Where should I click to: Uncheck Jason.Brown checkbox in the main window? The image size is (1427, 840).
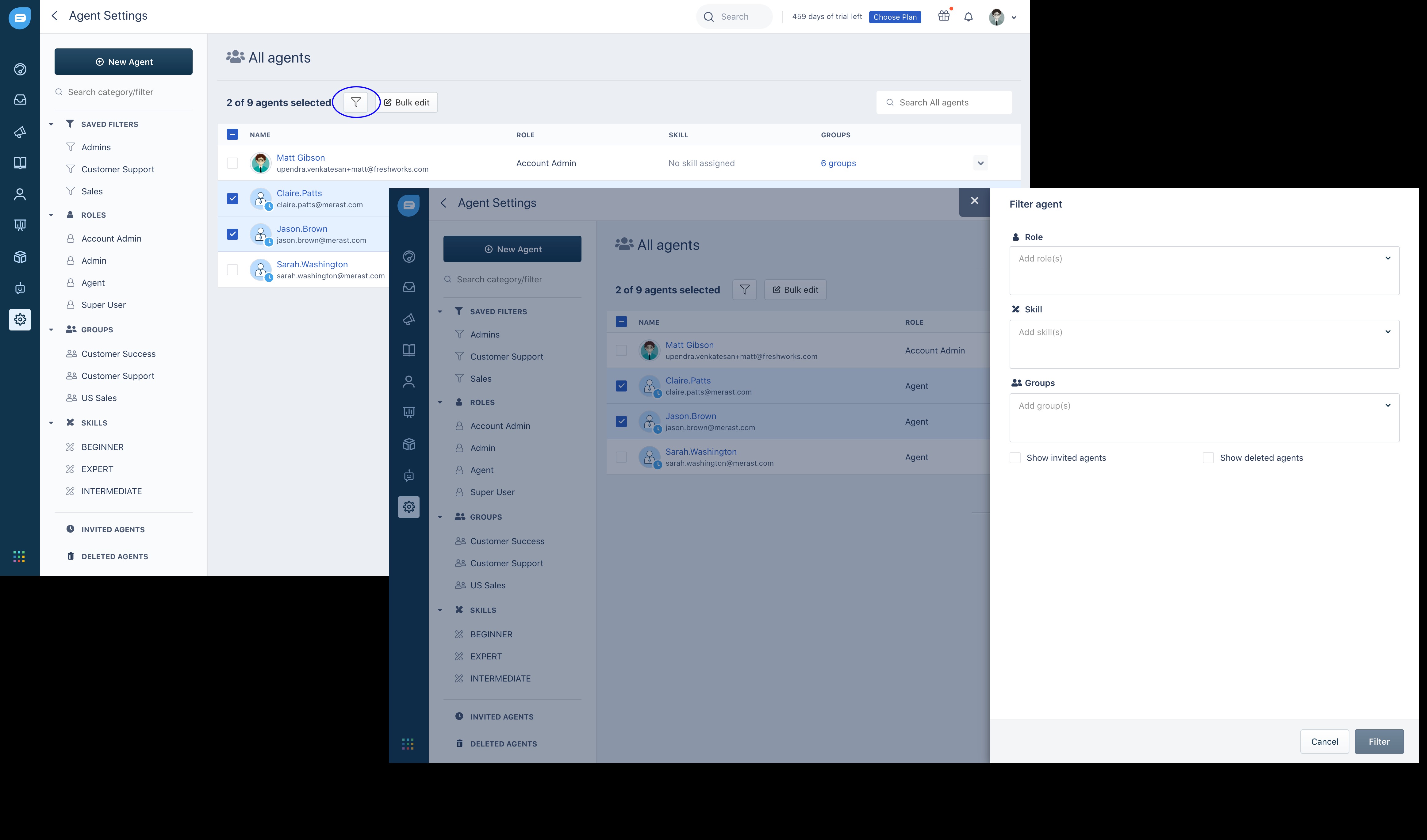click(232, 234)
